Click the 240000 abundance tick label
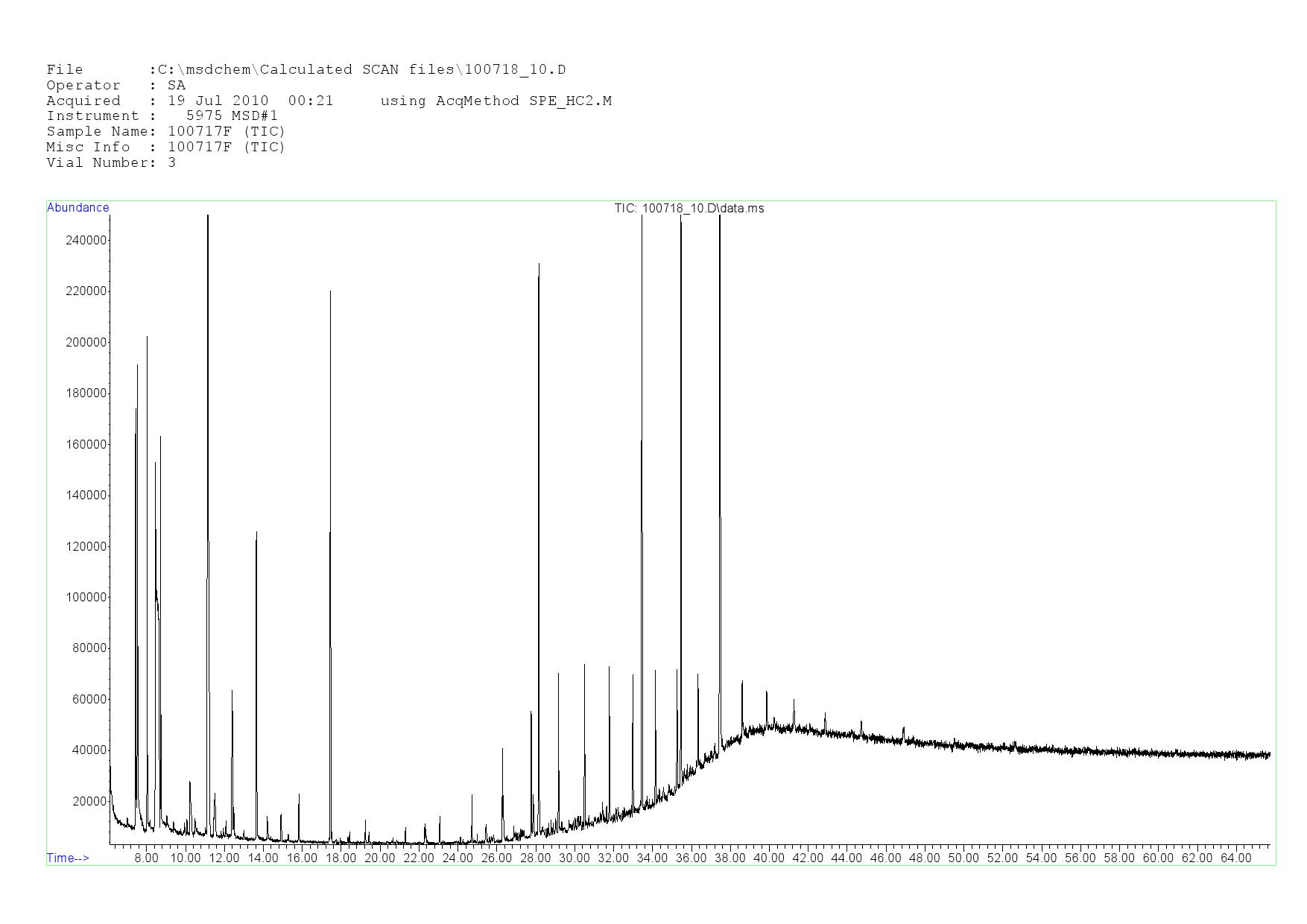This screenshot has height=924, width=1307. coord(86,240)
